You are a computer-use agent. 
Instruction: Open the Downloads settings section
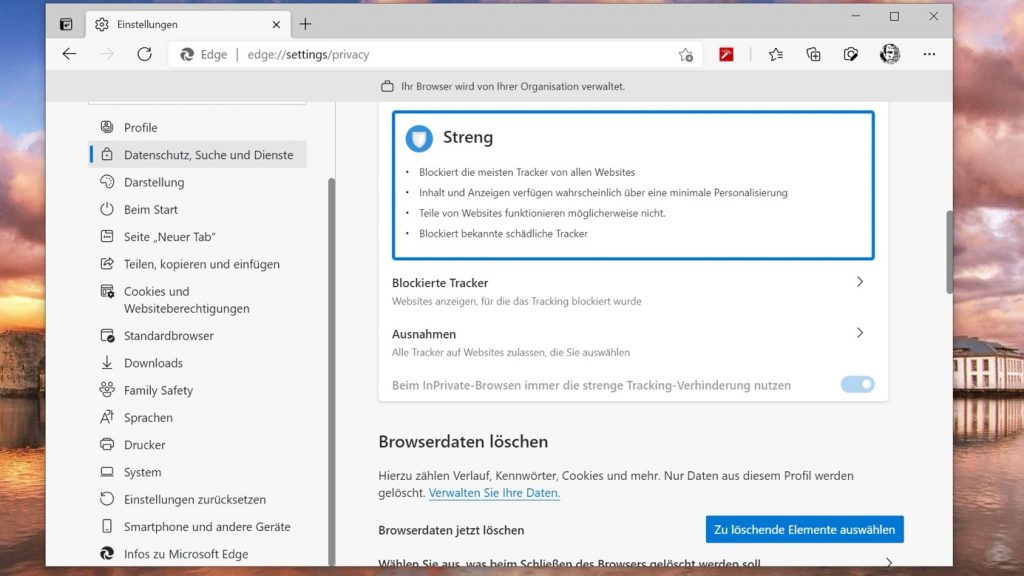(x=153, y=363)
